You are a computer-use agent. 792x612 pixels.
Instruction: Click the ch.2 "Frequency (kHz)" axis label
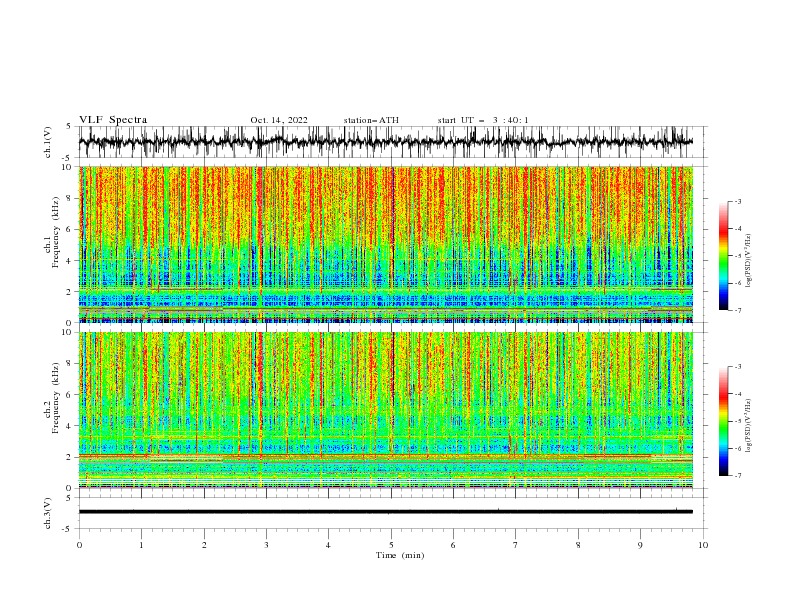click(x=56, y=397)
